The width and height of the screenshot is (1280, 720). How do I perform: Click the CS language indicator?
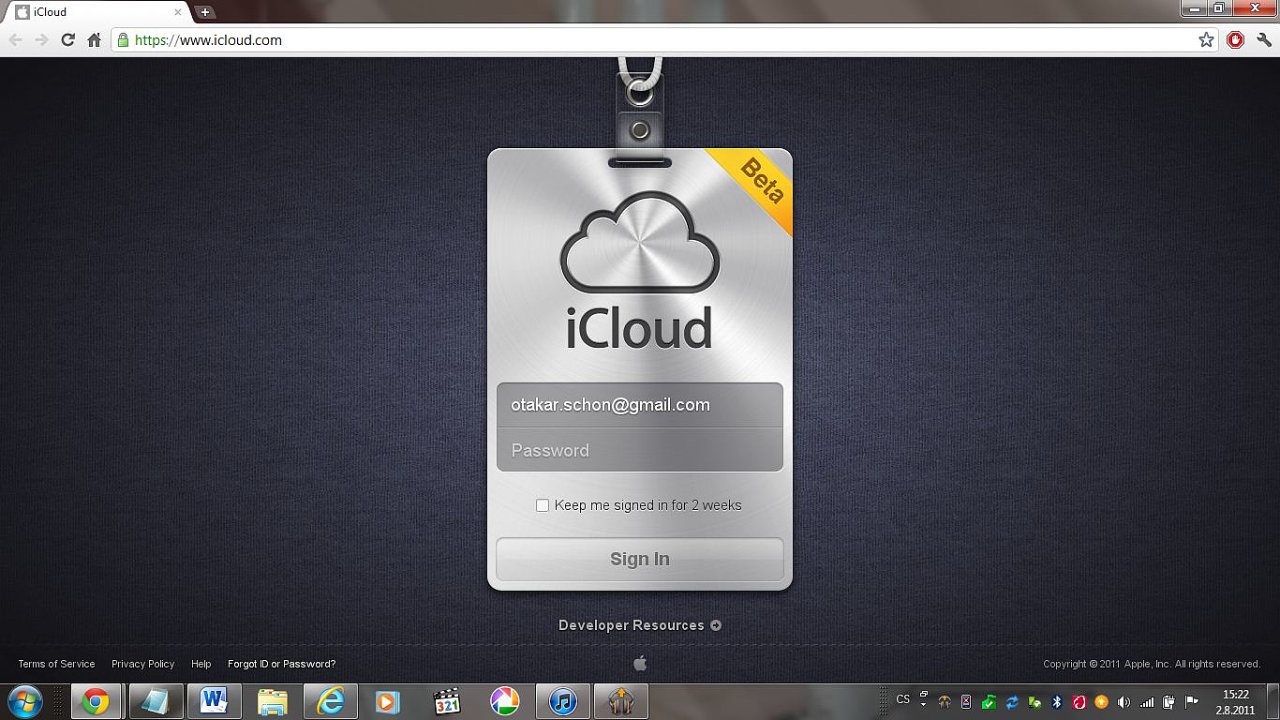(903, 699)
